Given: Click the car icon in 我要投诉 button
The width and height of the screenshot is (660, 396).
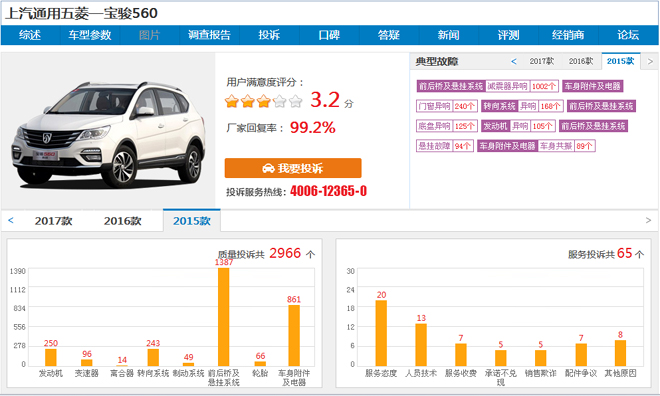Looking at the screenshot, I should [268, 168].
